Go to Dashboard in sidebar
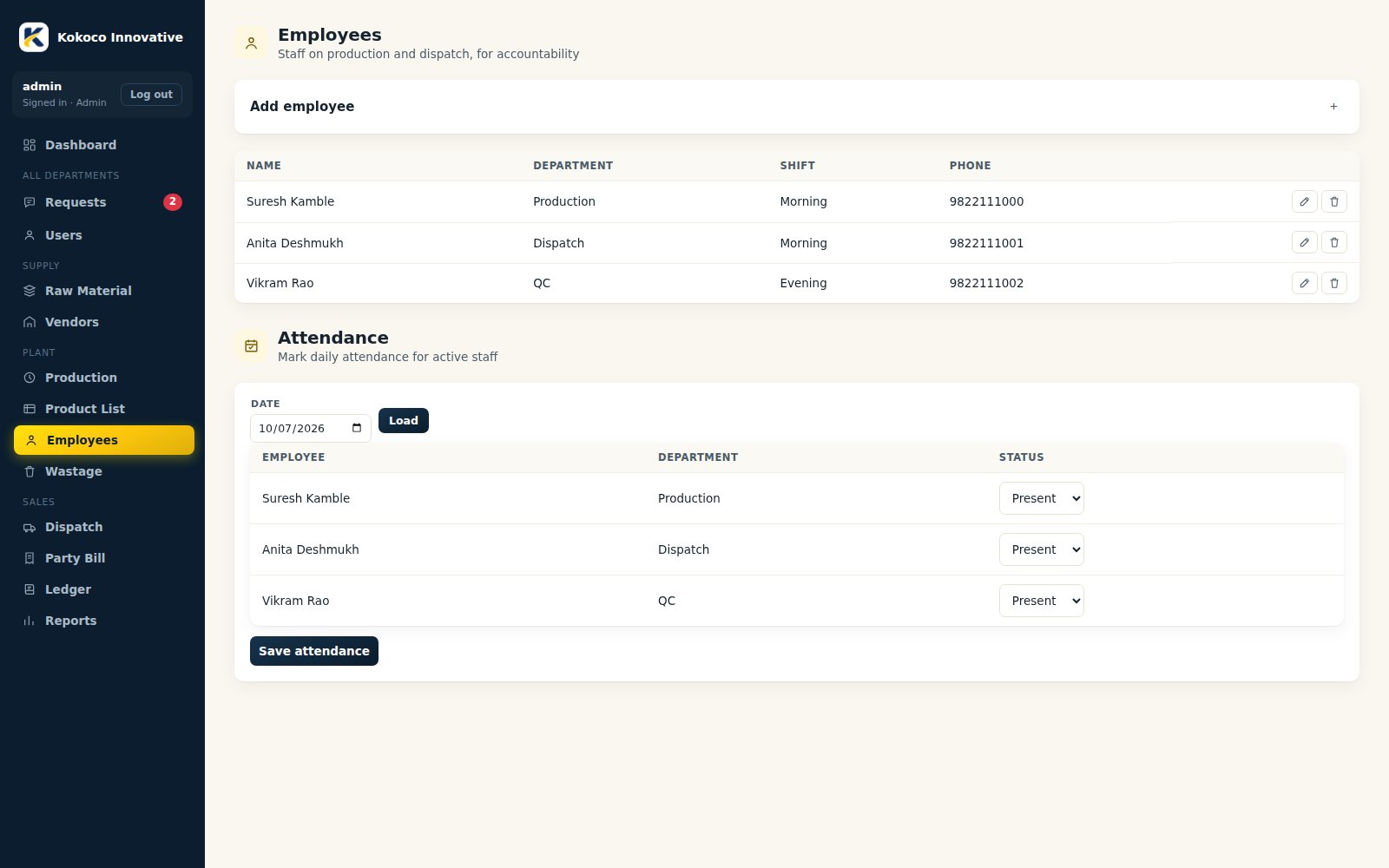The width and height of the screenshot is (1389, 868). click(103, 145)
